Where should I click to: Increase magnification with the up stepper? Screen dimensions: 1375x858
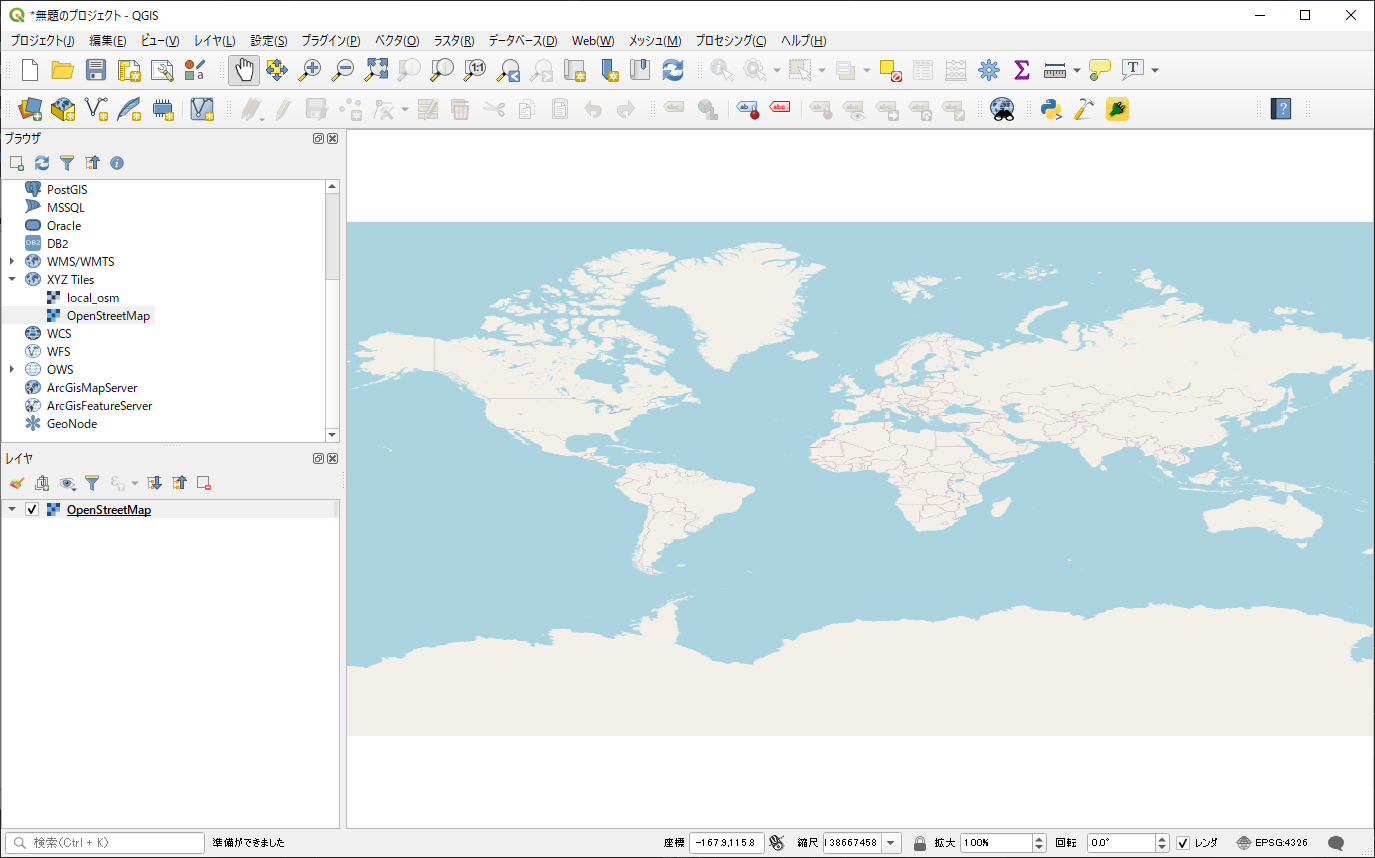1039,839
